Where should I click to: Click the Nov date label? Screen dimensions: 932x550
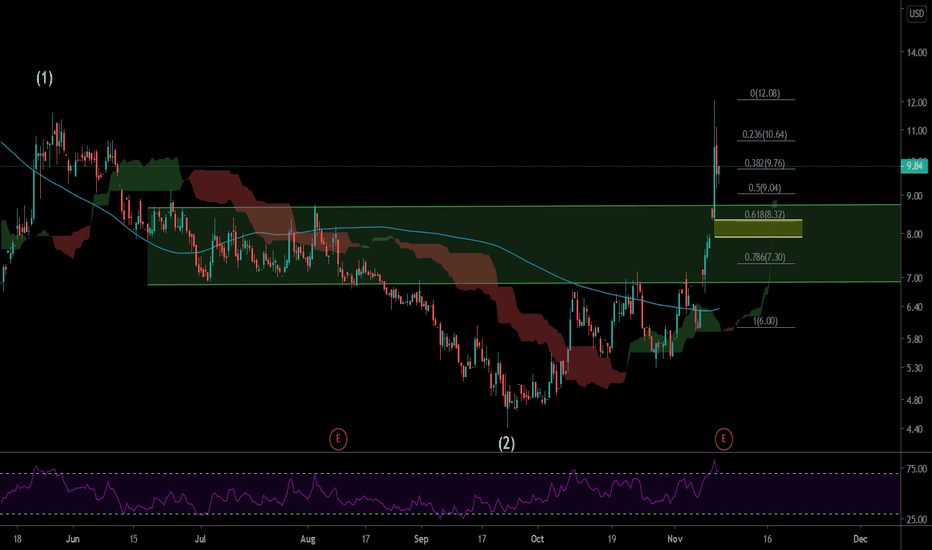coord(674,539)
